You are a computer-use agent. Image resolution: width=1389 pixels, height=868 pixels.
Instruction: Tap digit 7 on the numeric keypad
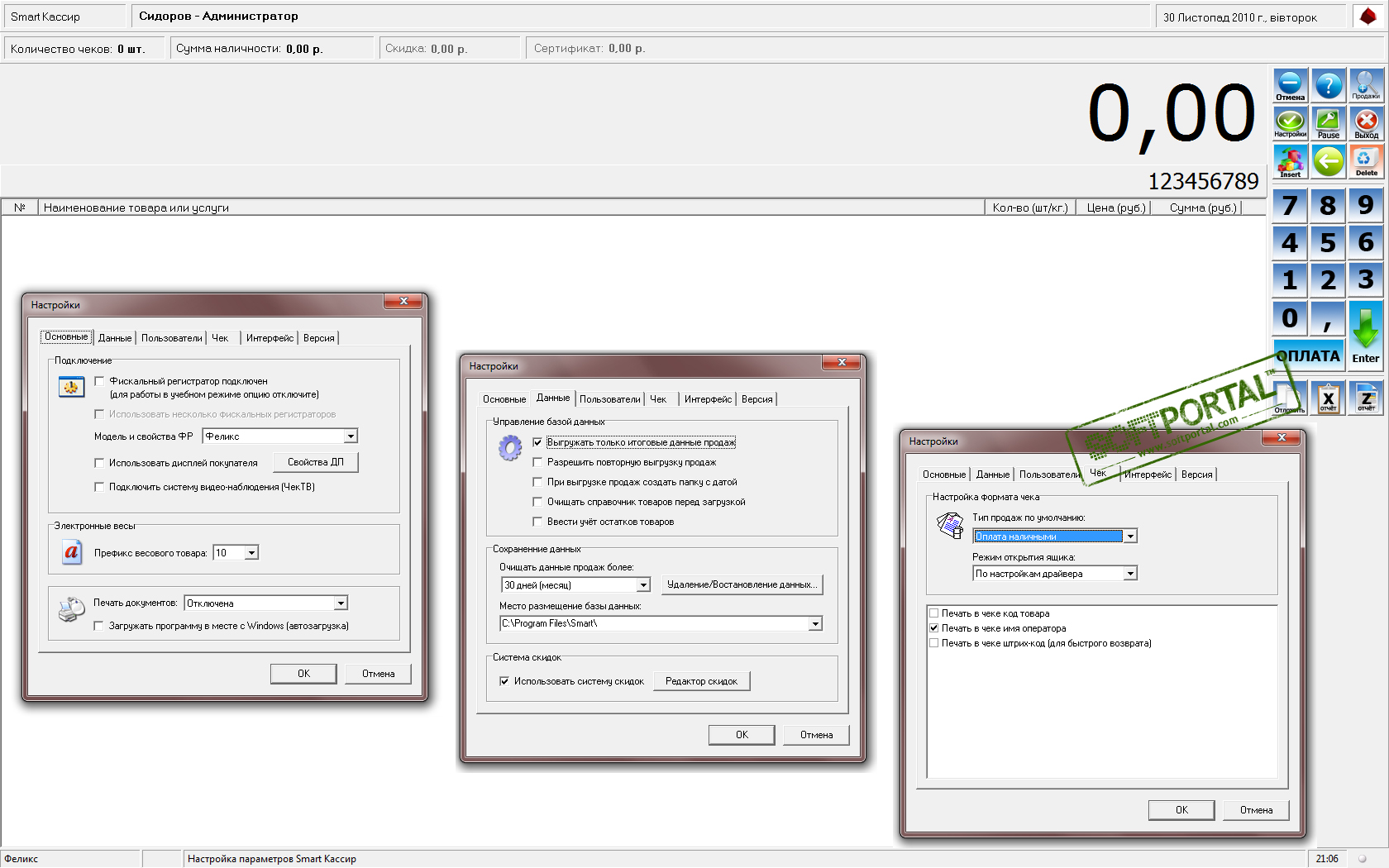click(1290, 205)
